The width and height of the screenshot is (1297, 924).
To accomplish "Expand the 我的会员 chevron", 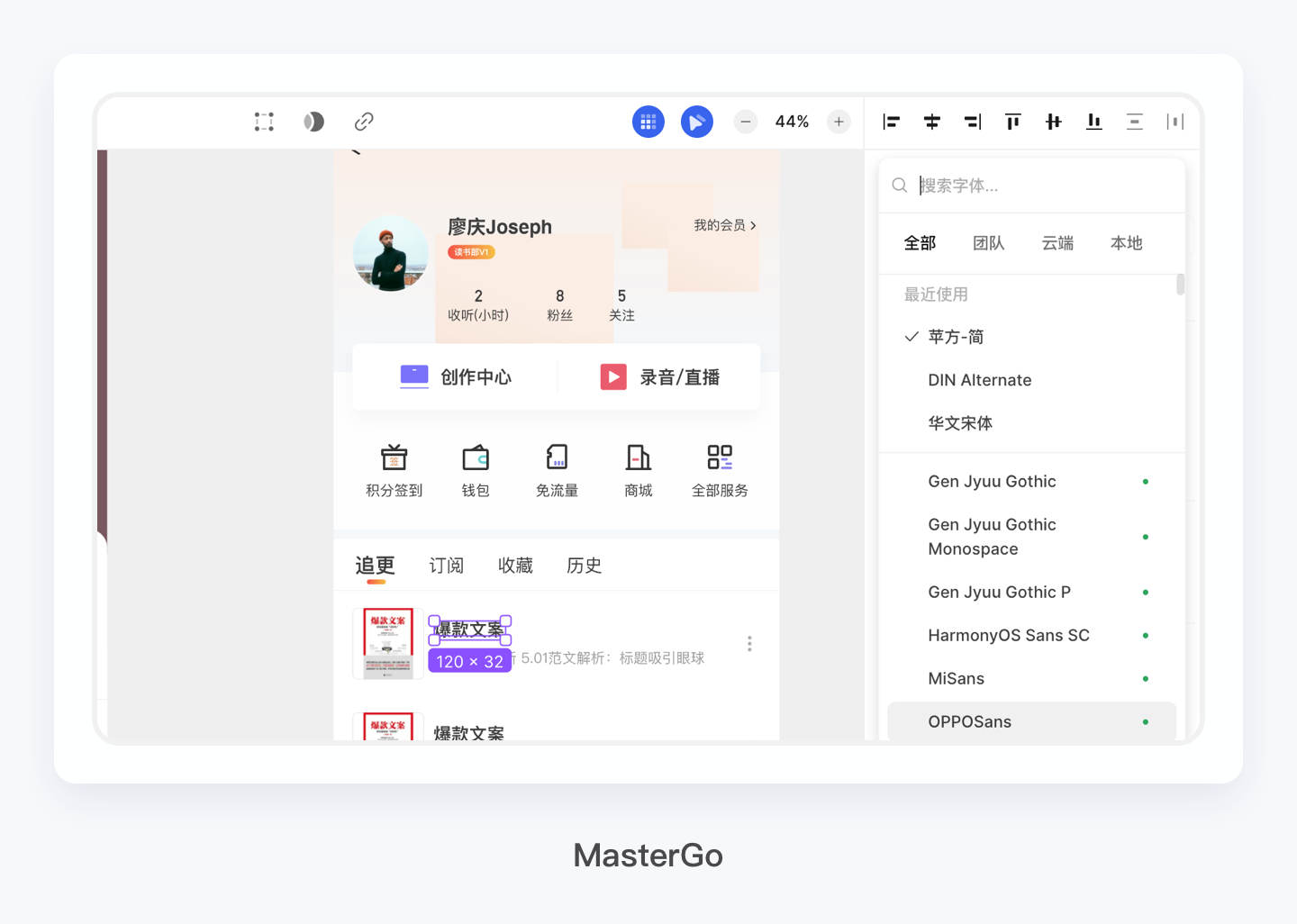I will tap(755, 225).
